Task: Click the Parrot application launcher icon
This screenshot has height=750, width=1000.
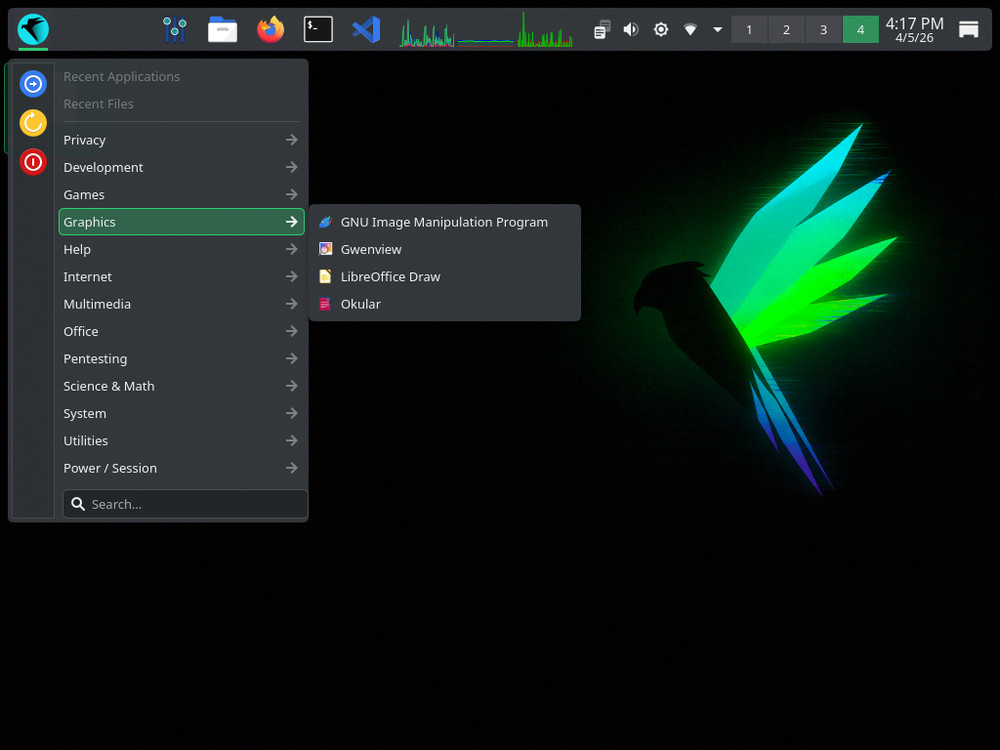Action: 32,29
